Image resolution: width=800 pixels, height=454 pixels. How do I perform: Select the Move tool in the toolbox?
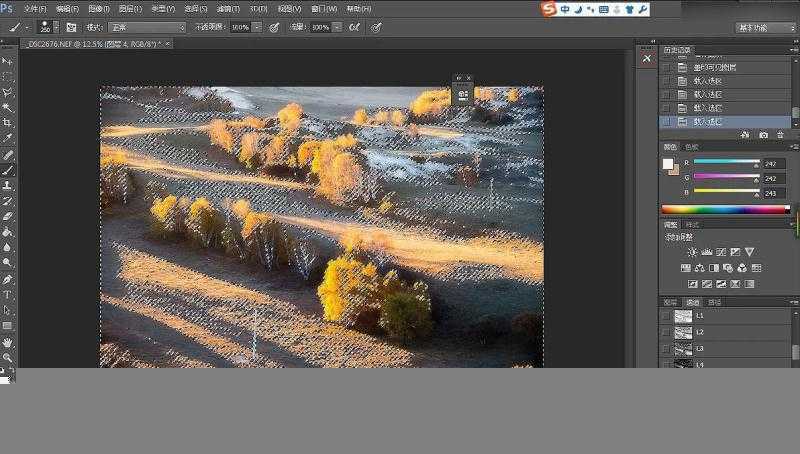[x=7, y=61]
